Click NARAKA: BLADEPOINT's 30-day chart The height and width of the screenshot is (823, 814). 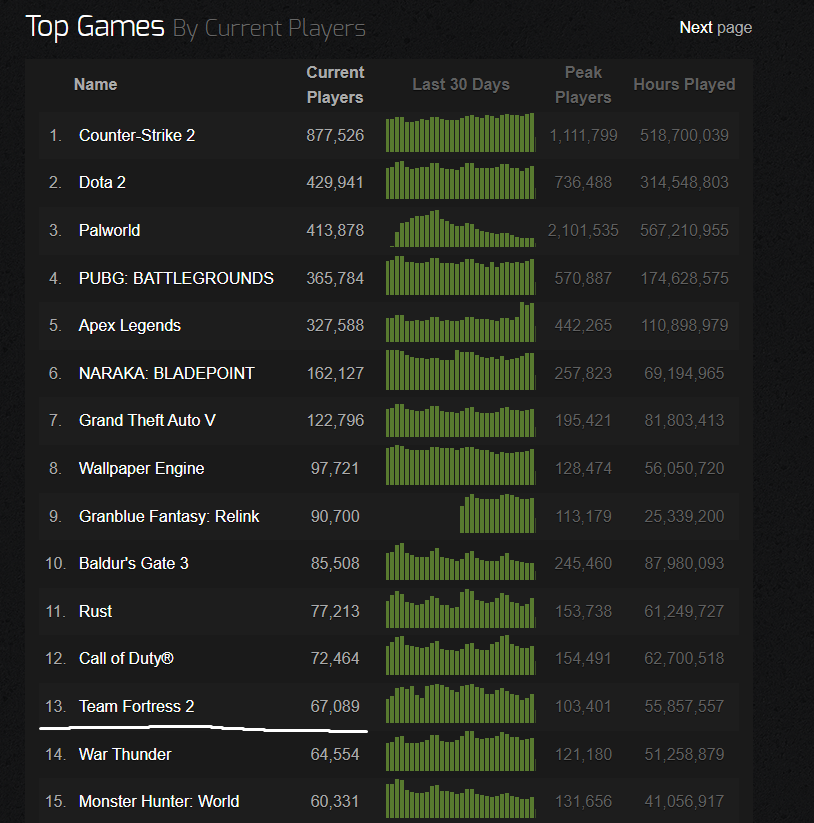[x=460, y=370]
